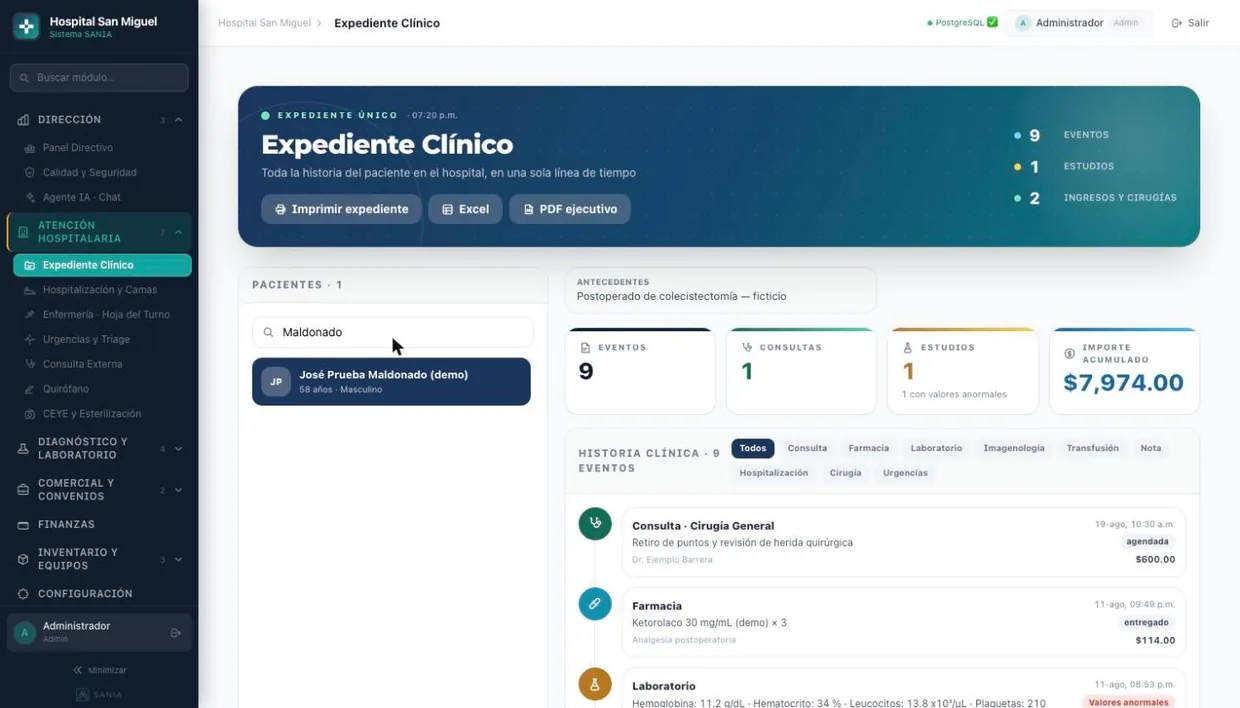Filter history by Urgencias
The image size is (1240, 708).
905,473
